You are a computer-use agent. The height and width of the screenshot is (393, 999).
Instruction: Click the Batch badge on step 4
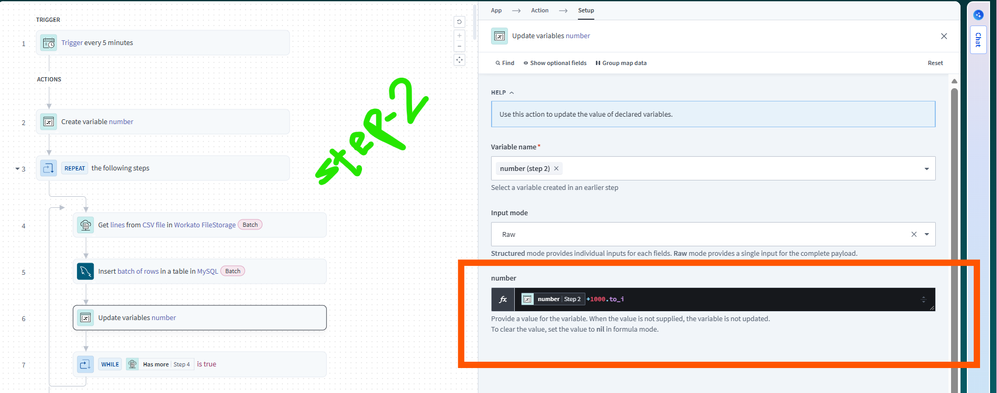coord(250,225)
